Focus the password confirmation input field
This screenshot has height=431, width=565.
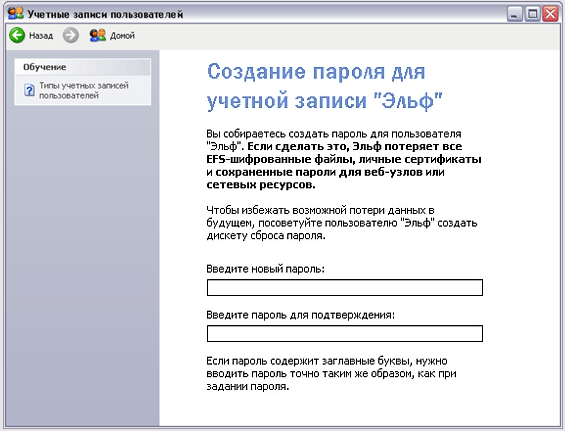(344, 334)
